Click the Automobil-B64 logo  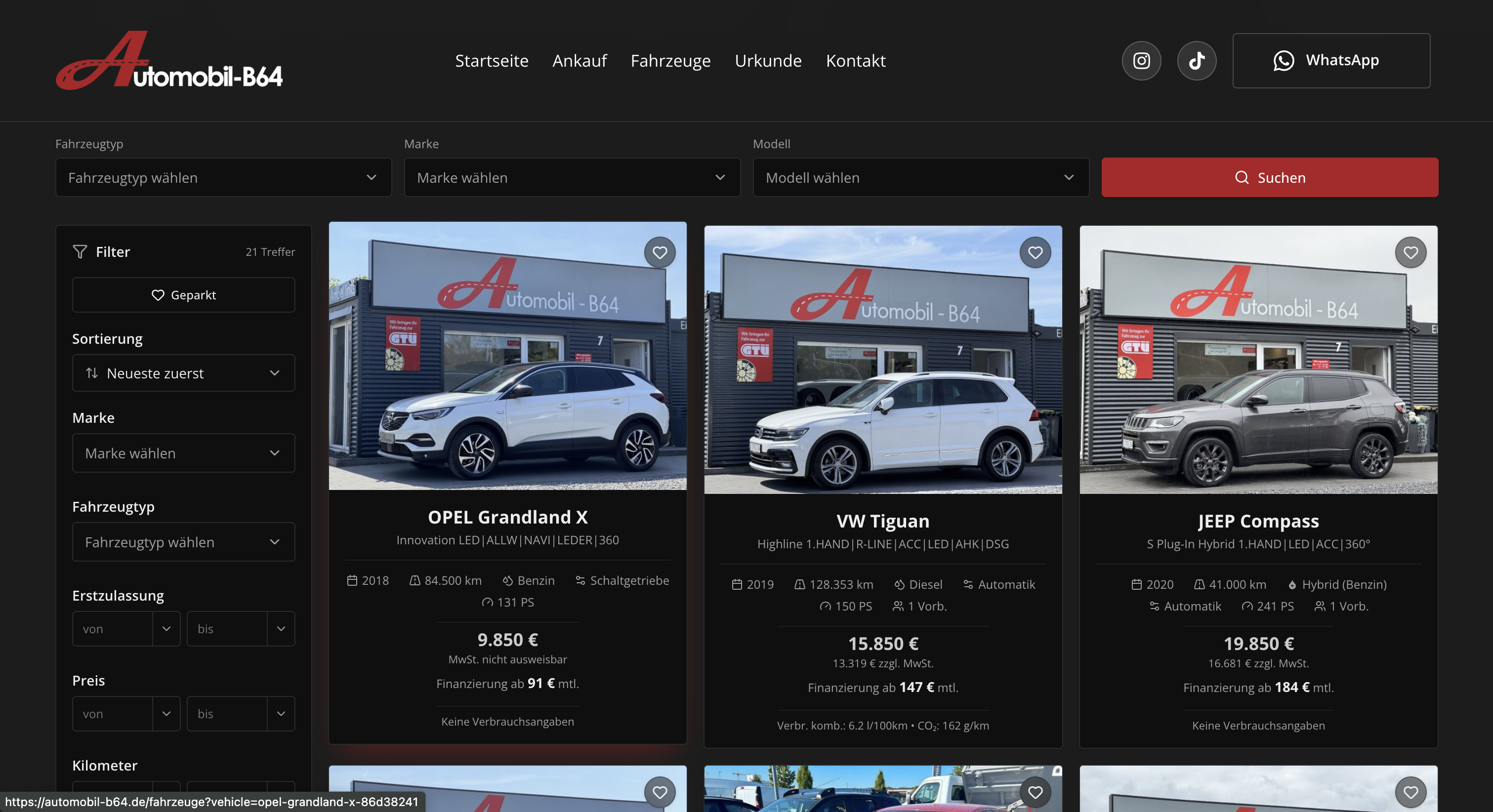coord(169,60)
